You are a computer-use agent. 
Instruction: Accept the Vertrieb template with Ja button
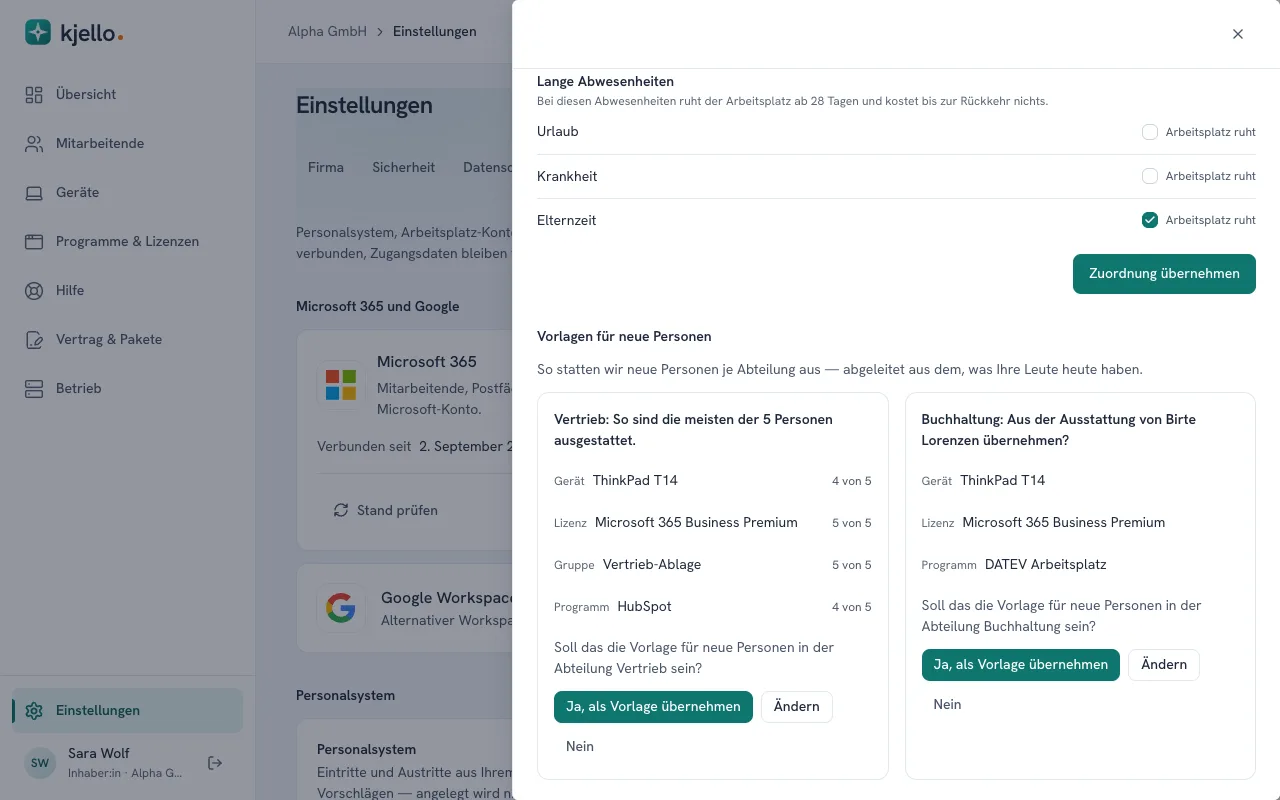click(x=653, y=706)
